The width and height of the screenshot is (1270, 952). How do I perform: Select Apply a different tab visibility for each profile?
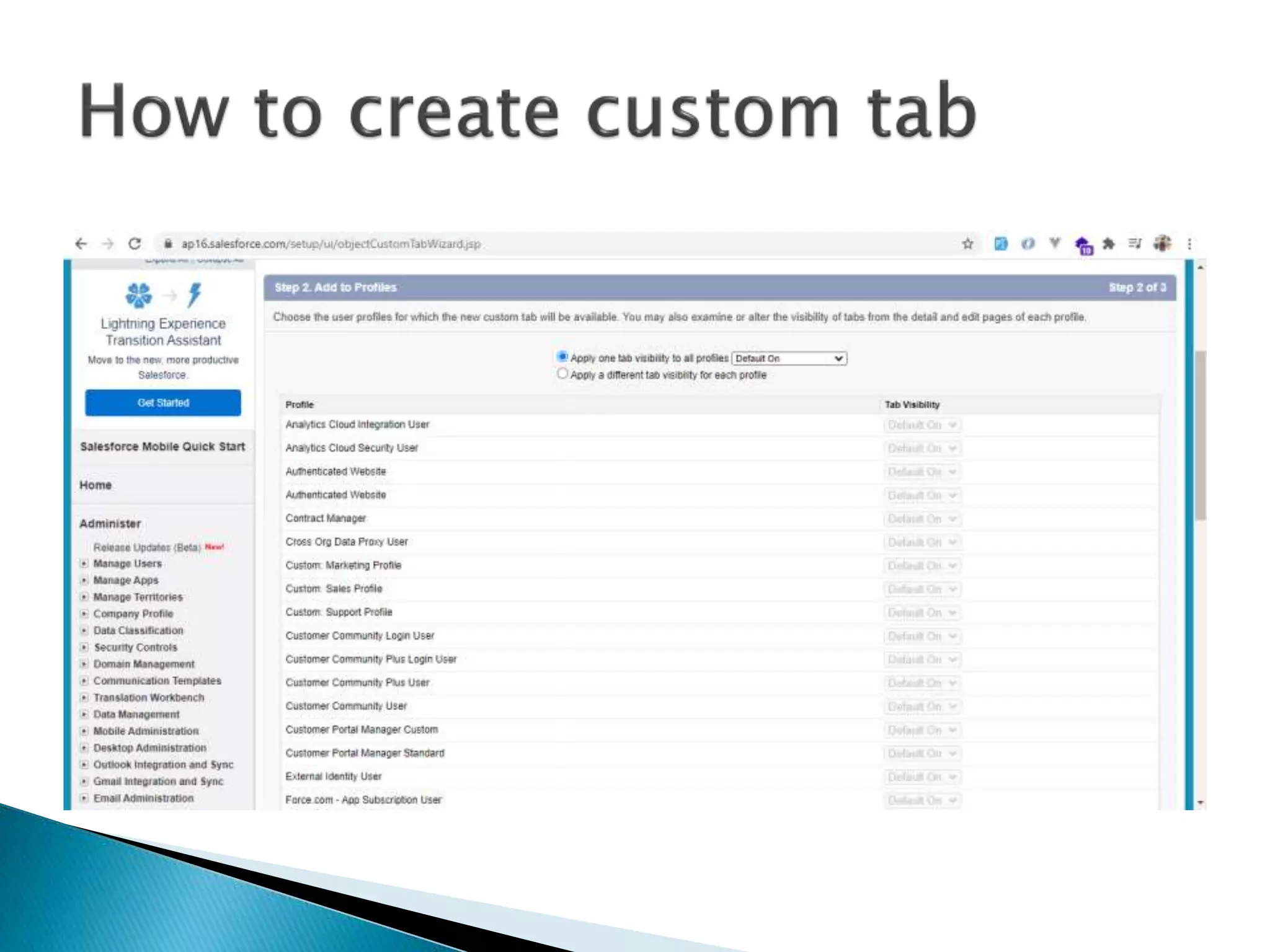tap(562, 374)
